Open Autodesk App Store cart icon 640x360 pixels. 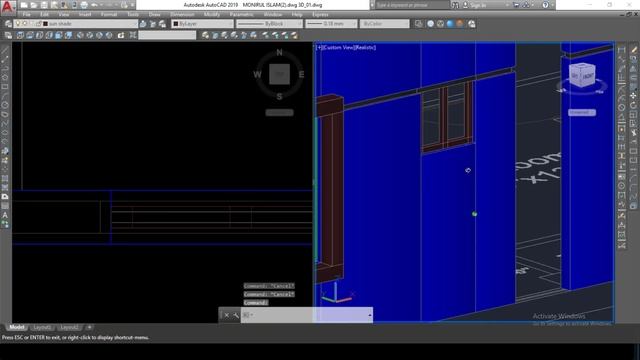(x=516, y=5)
